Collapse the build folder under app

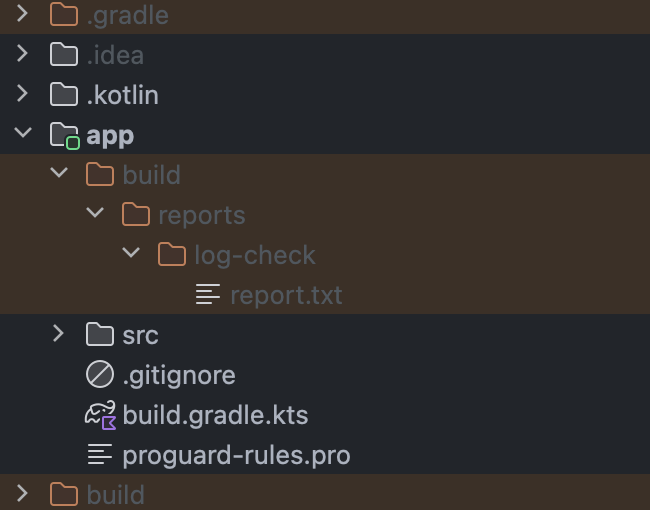[59, 172]
